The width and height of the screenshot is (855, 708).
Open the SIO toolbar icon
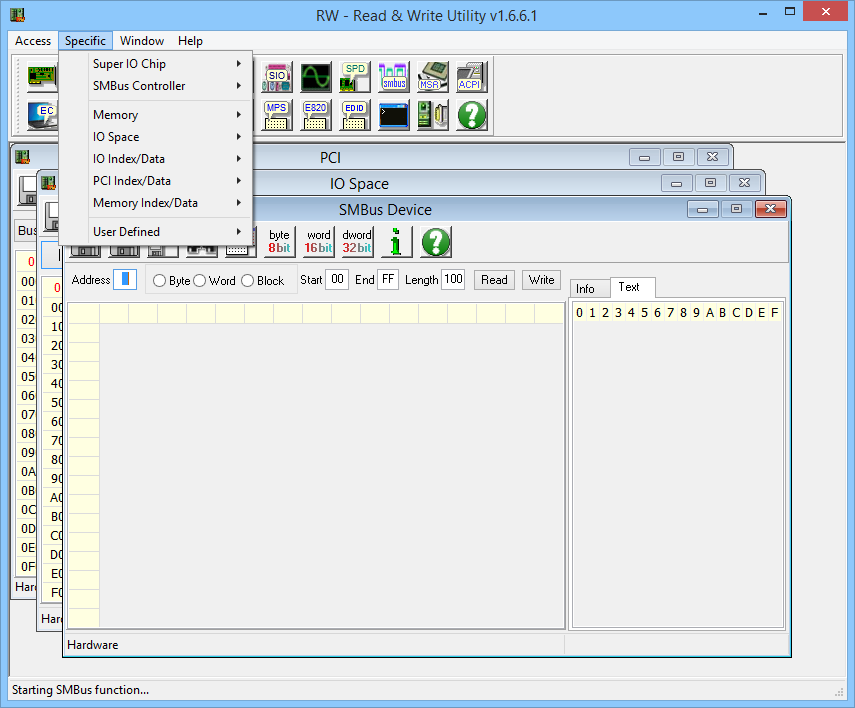click(x=277, y=77)
